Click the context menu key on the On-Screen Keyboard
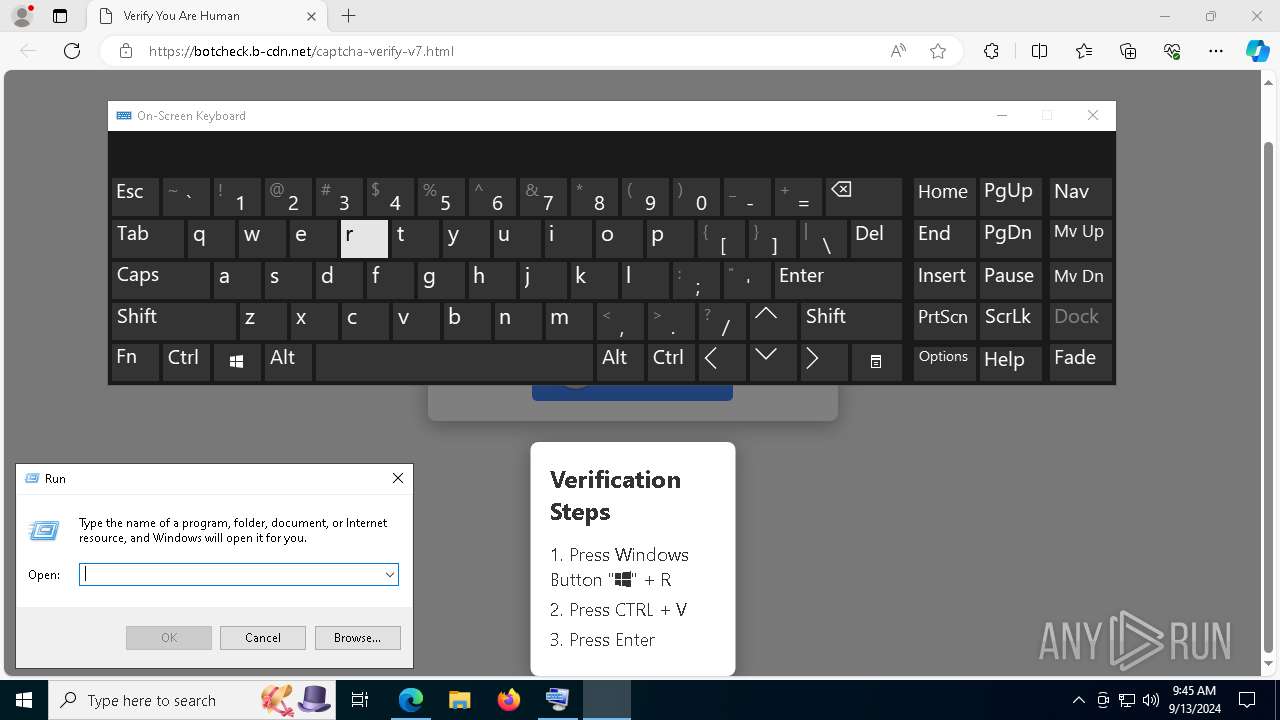The image size is (1280, 720). pyautogui.click(x=876, y=362)
